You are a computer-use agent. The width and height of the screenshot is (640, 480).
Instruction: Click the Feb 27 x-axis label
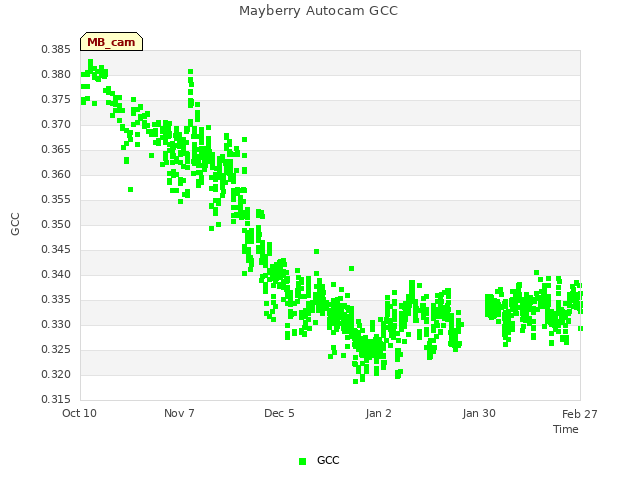coord(580,414)
